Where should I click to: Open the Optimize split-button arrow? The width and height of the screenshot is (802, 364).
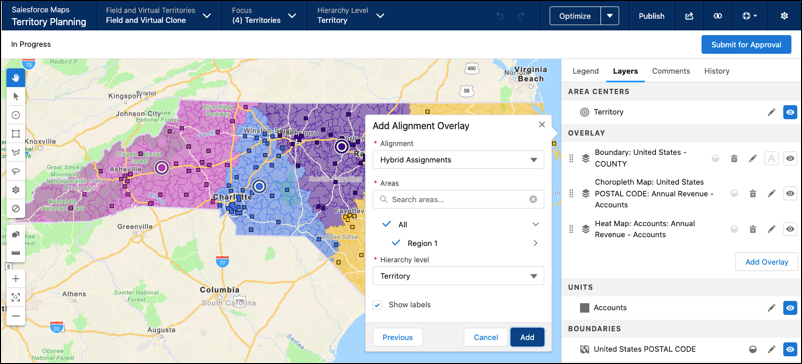(610, 16)
